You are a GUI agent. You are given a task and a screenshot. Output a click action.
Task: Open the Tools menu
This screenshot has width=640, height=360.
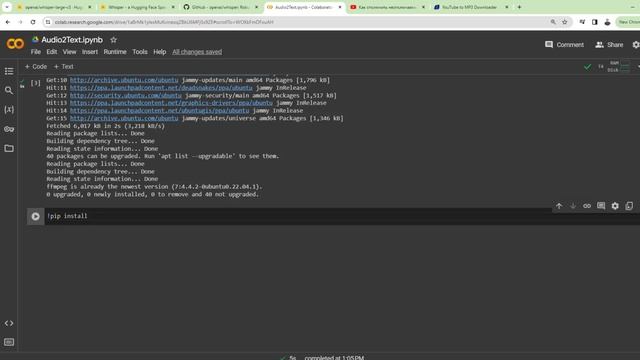pos(140,52)
